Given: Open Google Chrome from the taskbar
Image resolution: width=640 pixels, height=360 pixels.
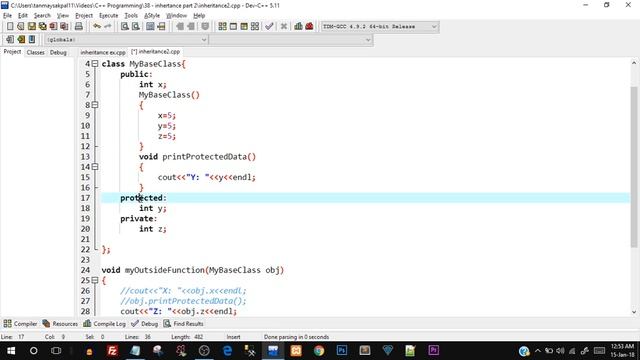Looking at the screenshot, I should [x=319, y=351].
